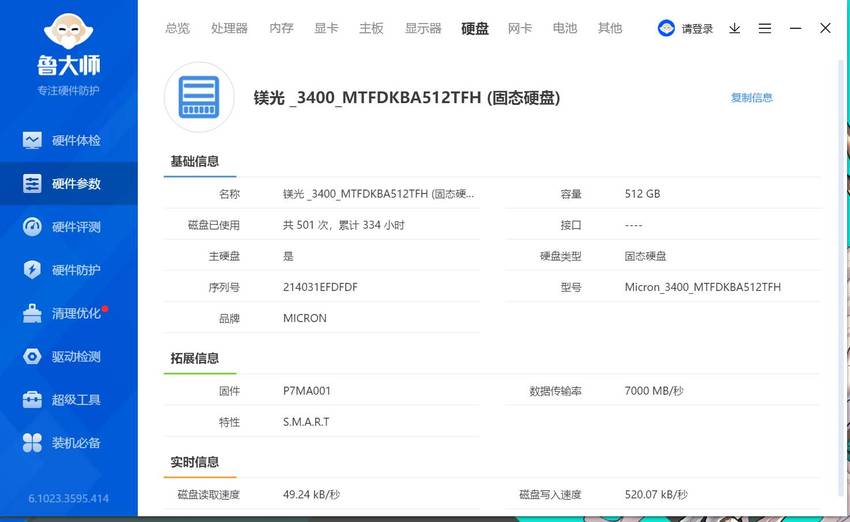Click the 复制信息 link
Viewport: 850px width, 522px height.
coord(751,98)
